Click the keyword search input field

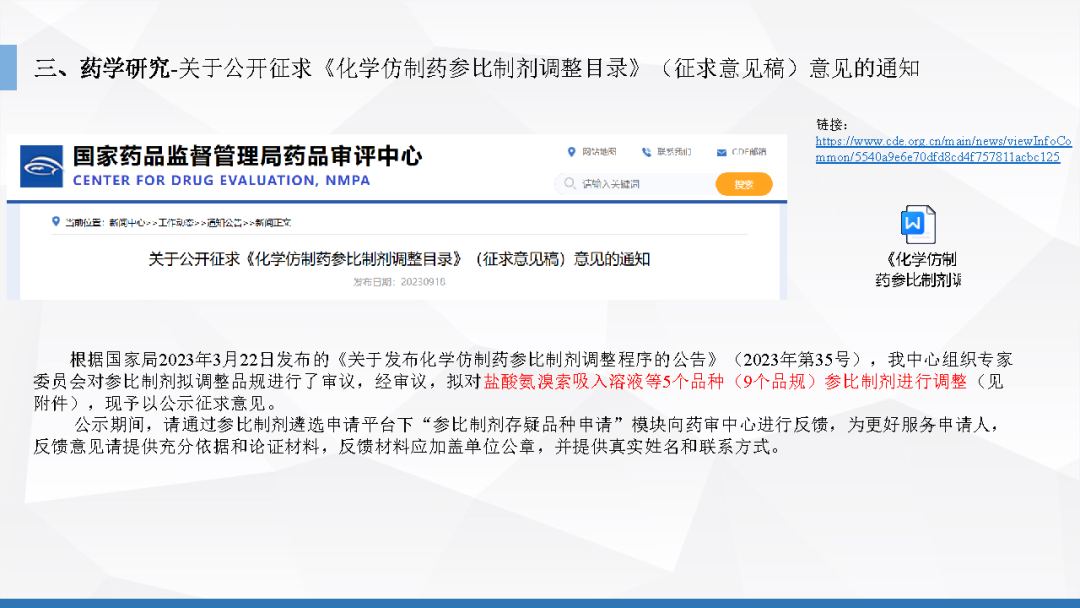coord(640,184)
